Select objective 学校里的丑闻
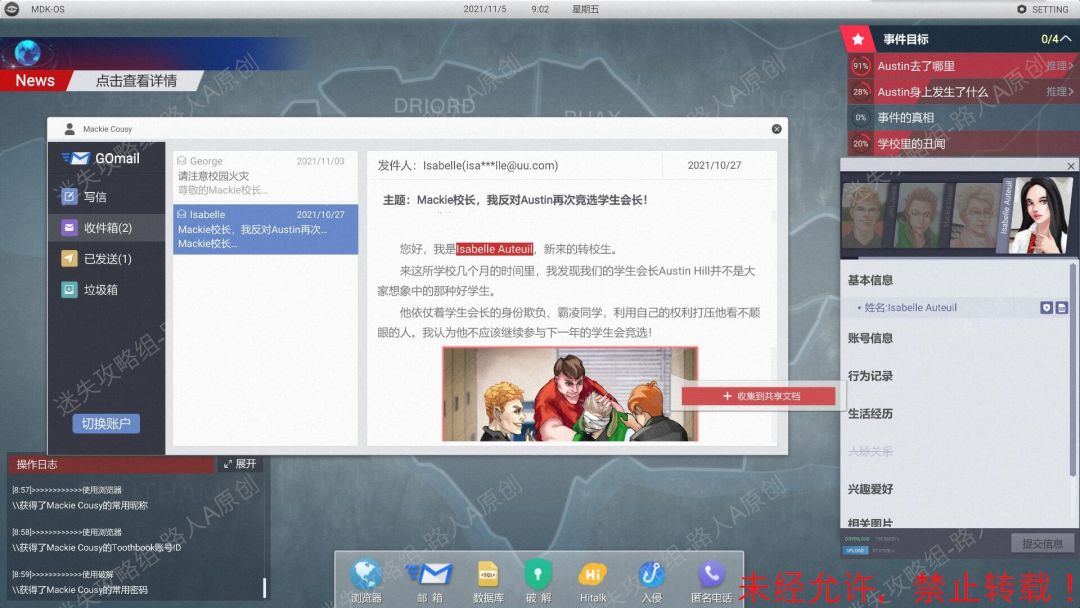 click(x=963, y=144)
